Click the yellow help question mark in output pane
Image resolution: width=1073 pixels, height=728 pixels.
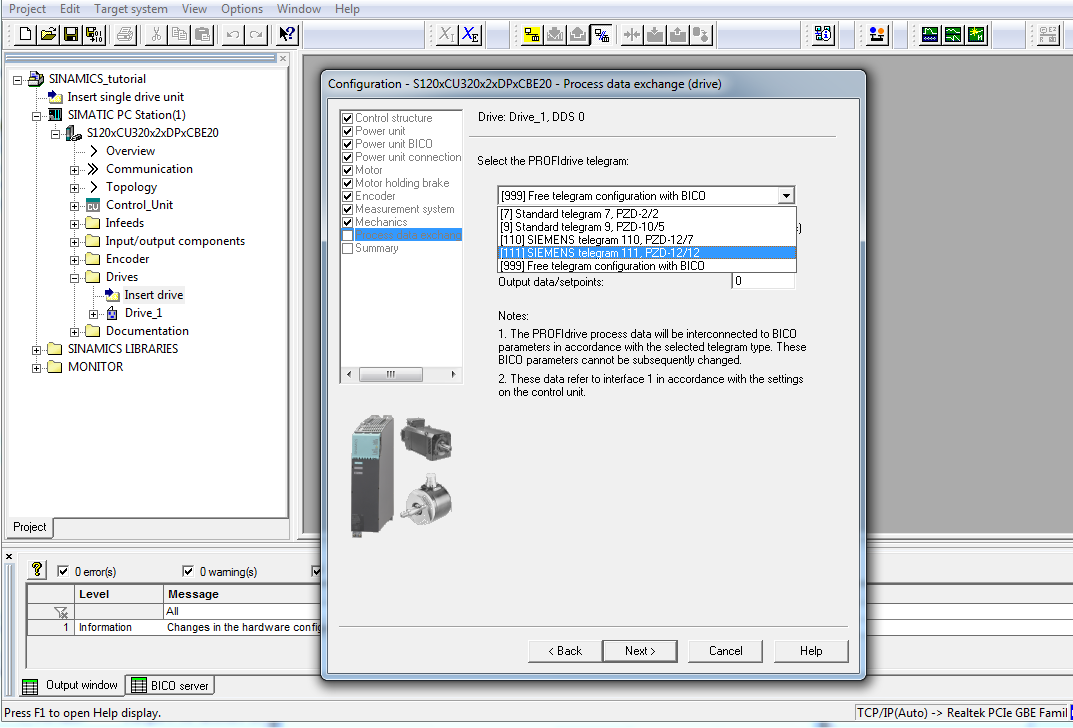point(37,569)
